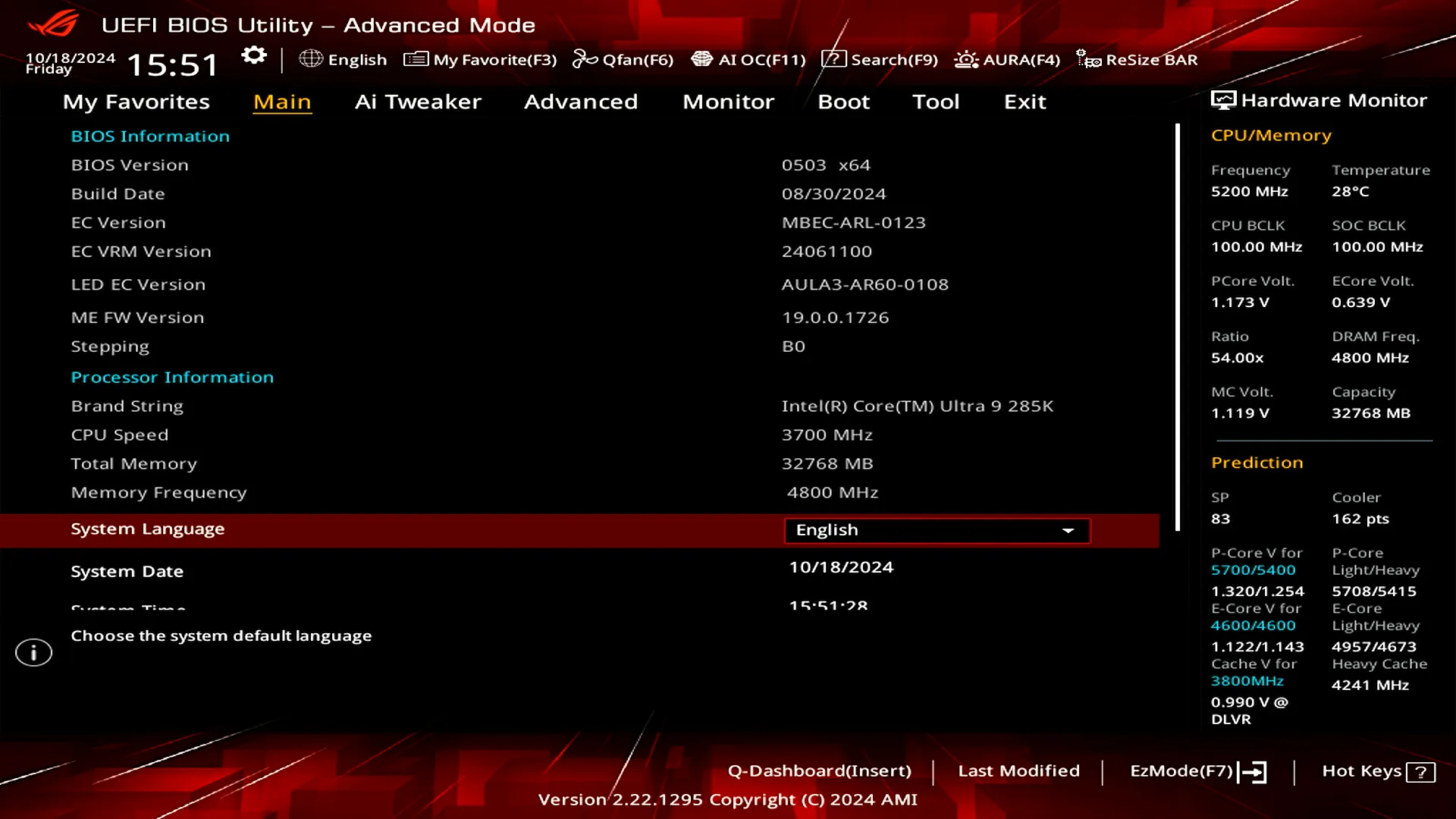Open the Ai Tweaker tab
The image size is (1456, 819).
[x=418, y=102]
